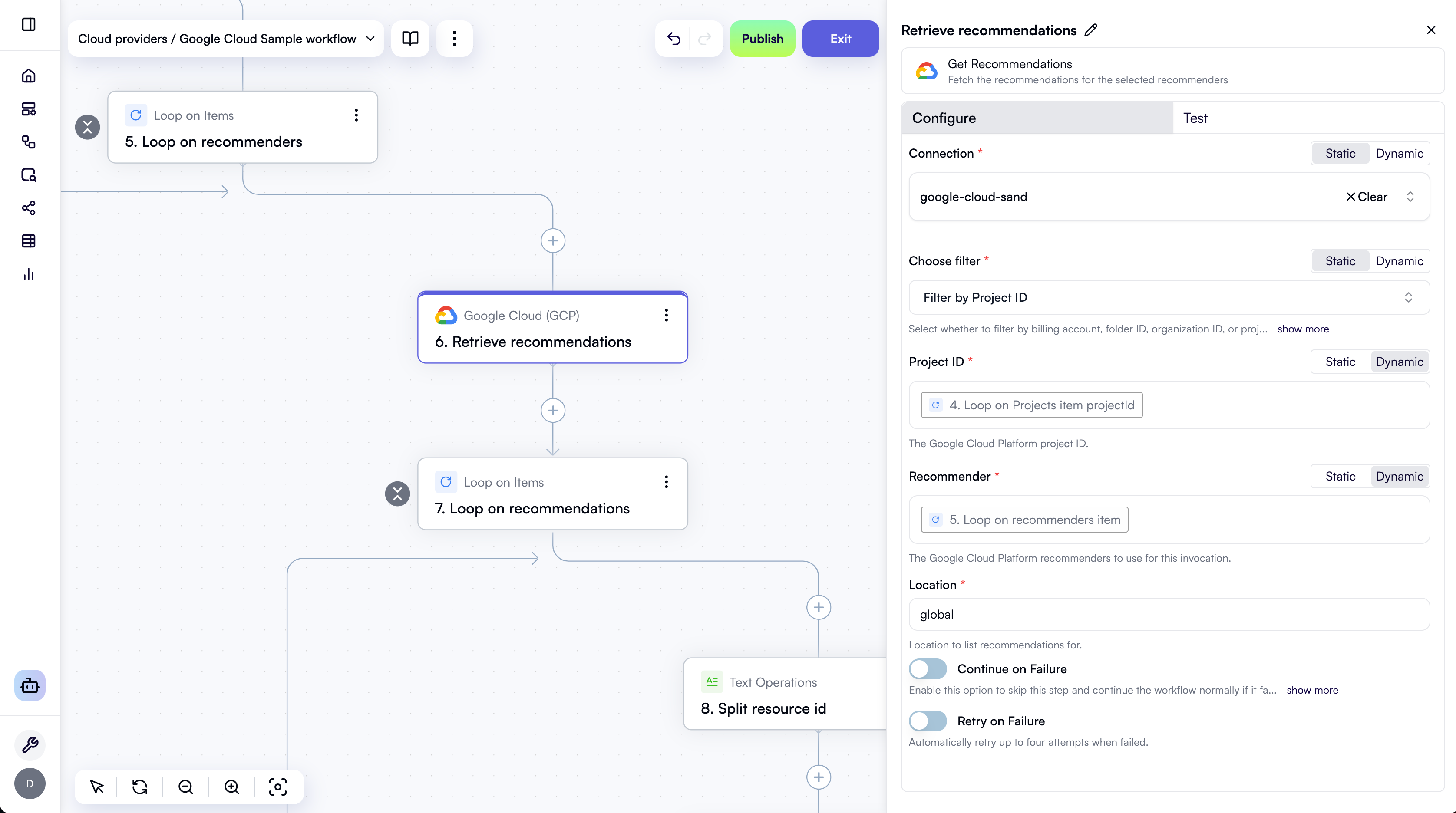Publish the workflow
This screenshot has height=813, width=1456.
click(x=763, y=39)
